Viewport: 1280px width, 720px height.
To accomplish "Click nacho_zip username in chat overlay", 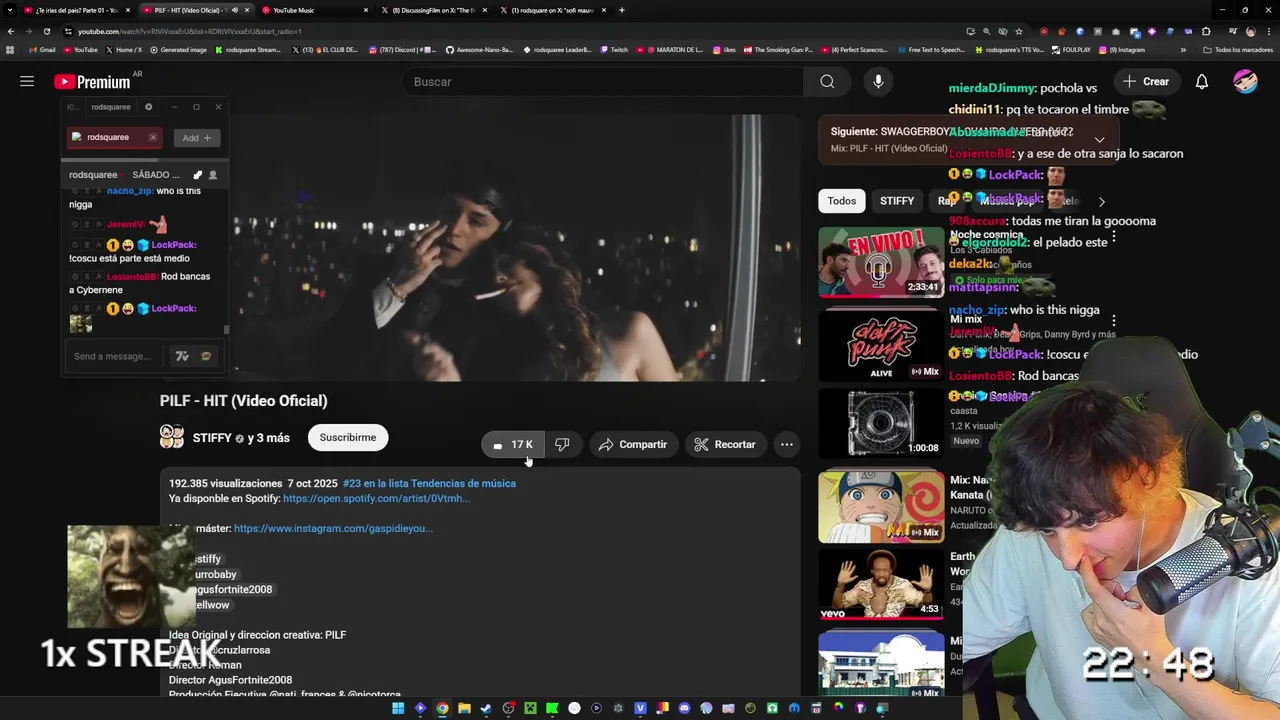I will [130, 190].
